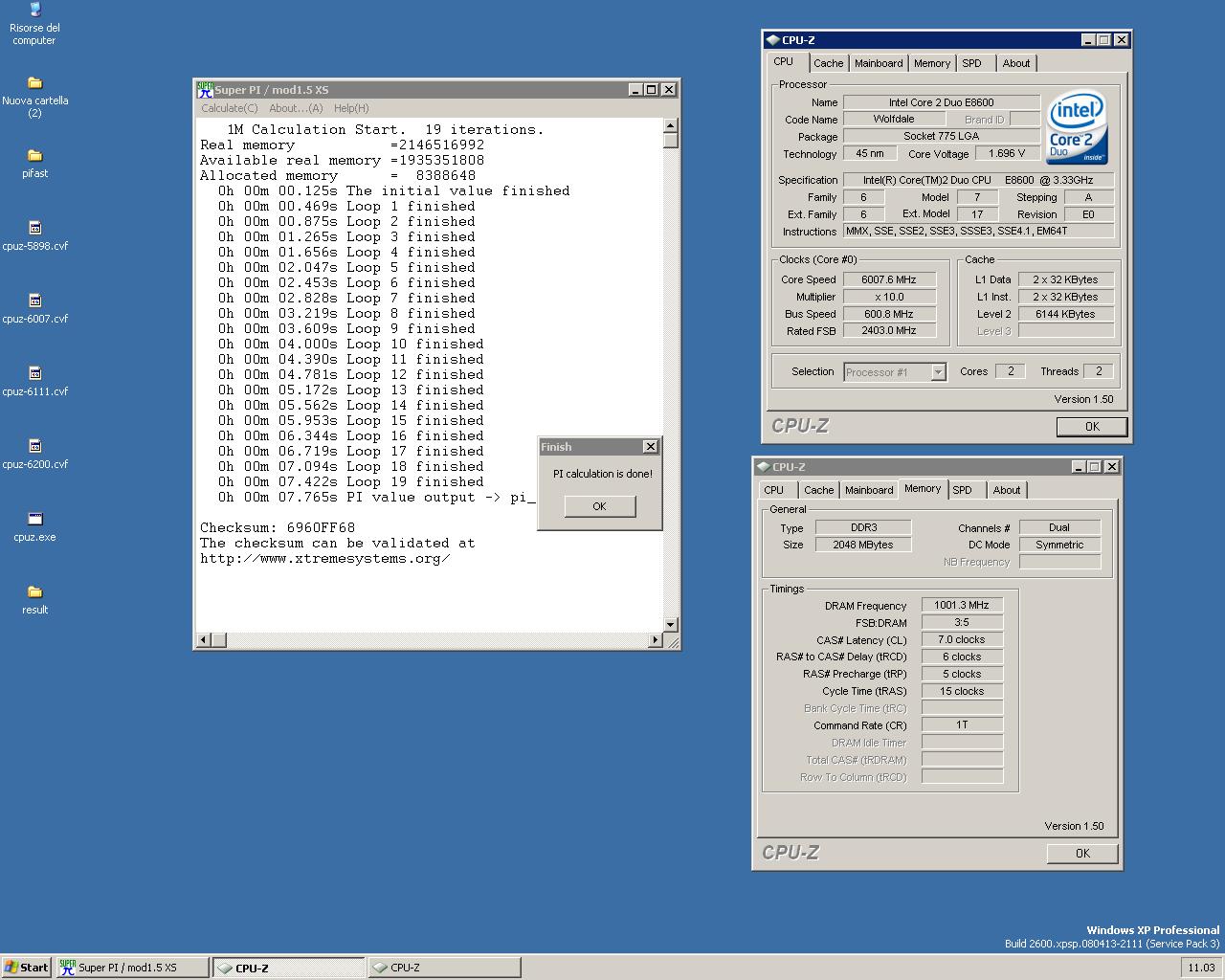Open the About...(A) menu in Super PI
1225x980 pixels.
296,108
